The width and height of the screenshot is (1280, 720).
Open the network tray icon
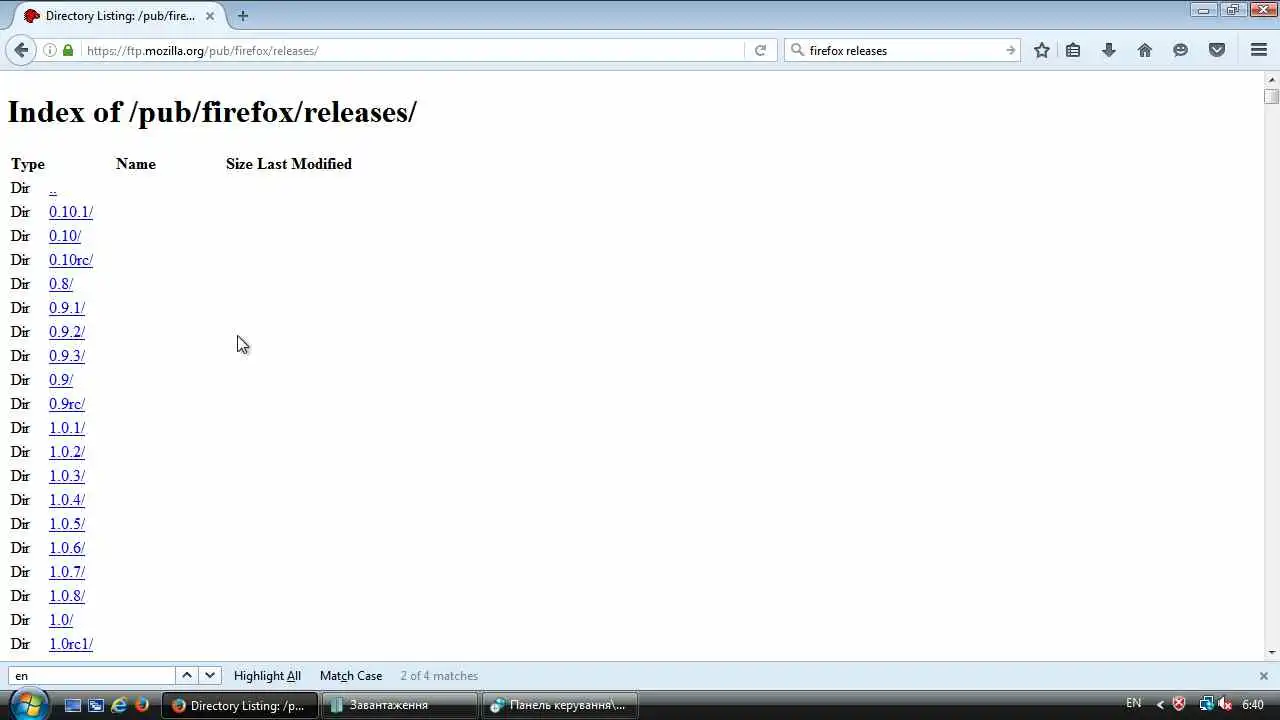point(1207,704)
